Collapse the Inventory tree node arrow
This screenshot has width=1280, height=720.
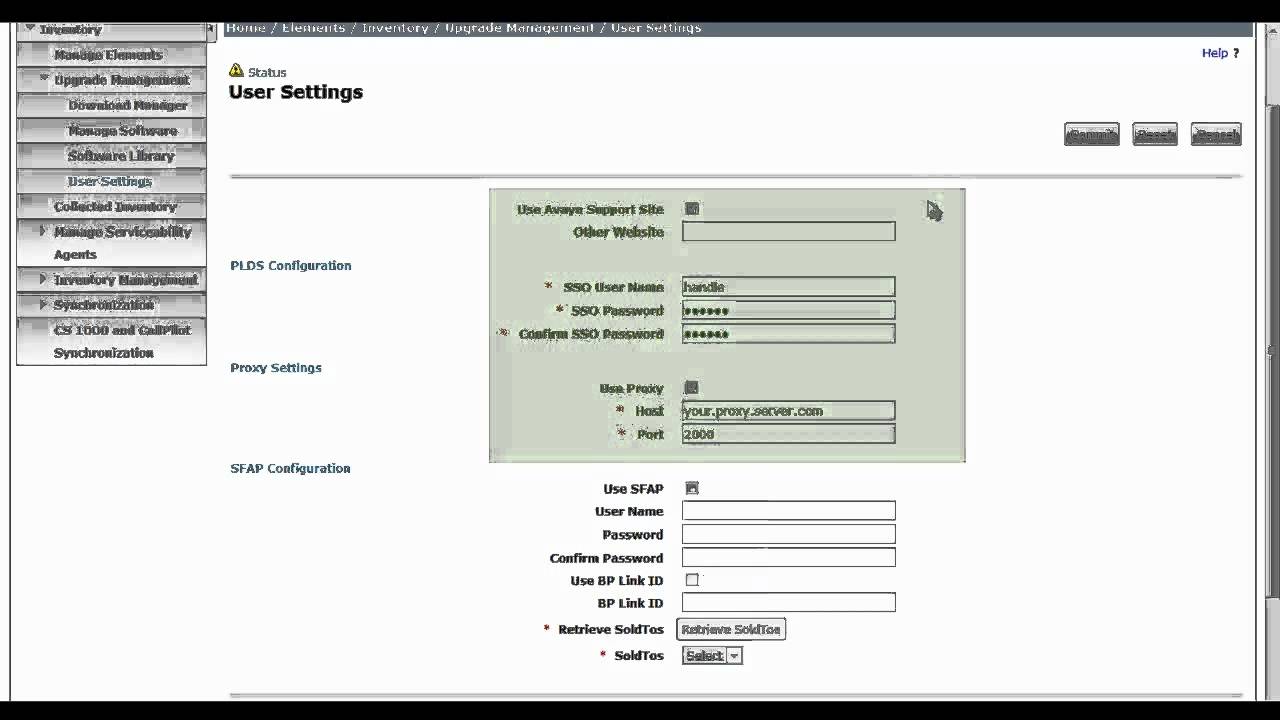31,29
